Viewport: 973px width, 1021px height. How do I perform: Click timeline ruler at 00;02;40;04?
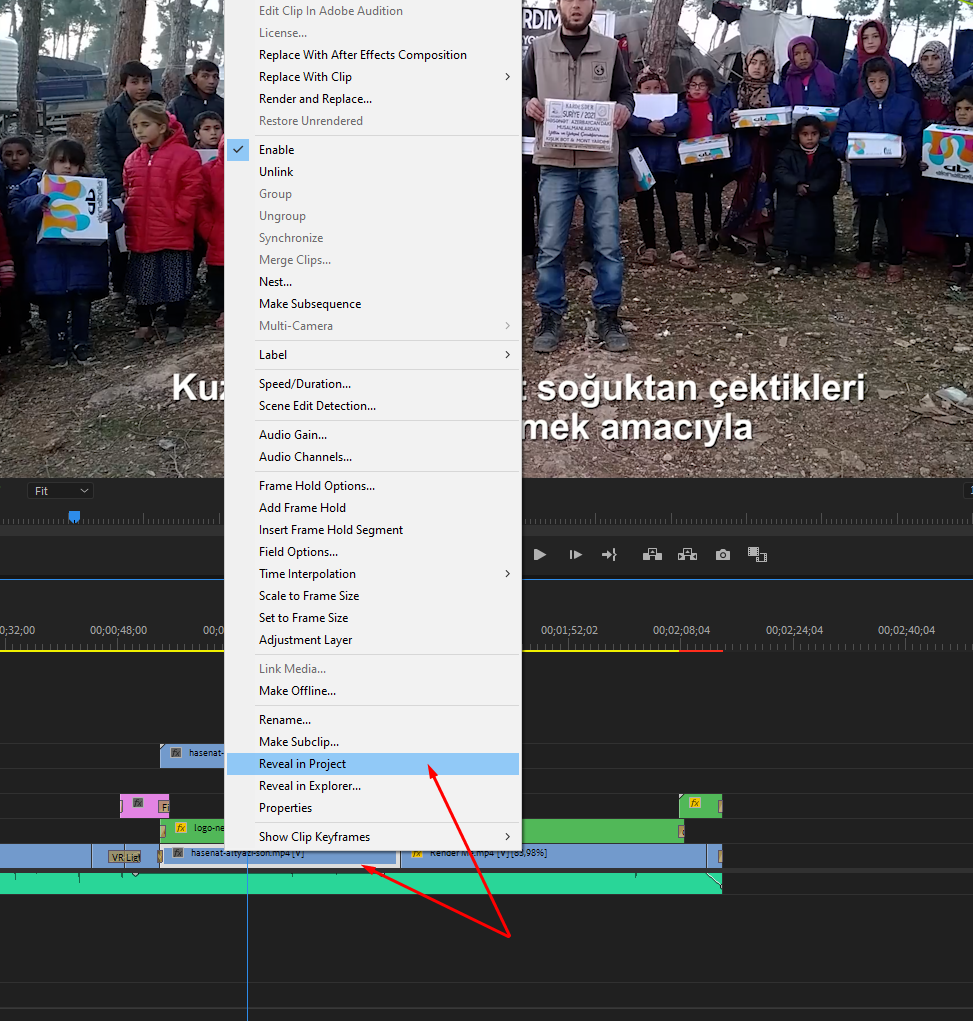click(907, 630)
